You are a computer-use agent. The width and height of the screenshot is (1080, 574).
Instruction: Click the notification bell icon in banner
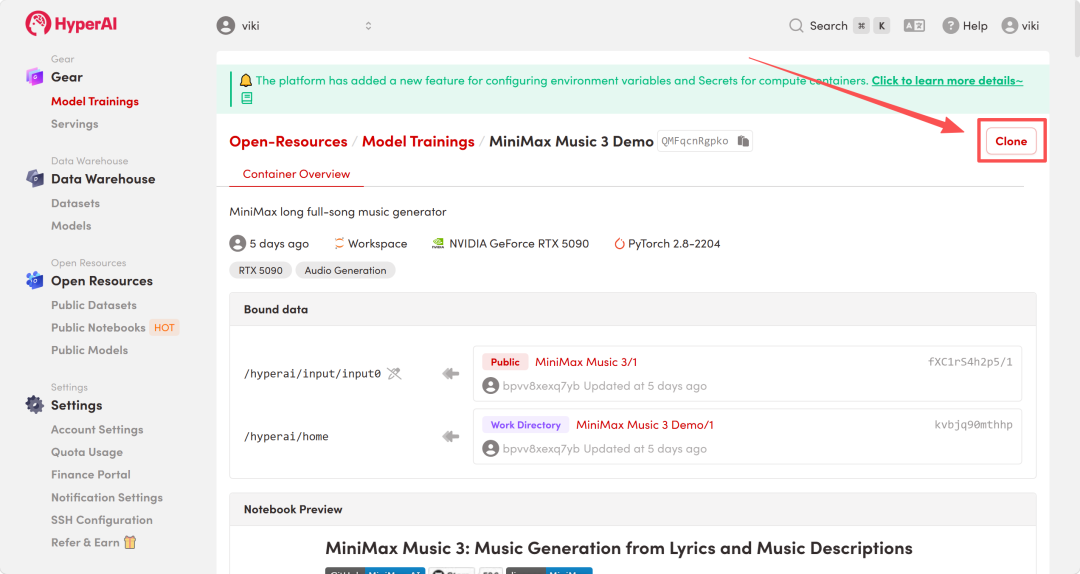[x=246, y=80]
